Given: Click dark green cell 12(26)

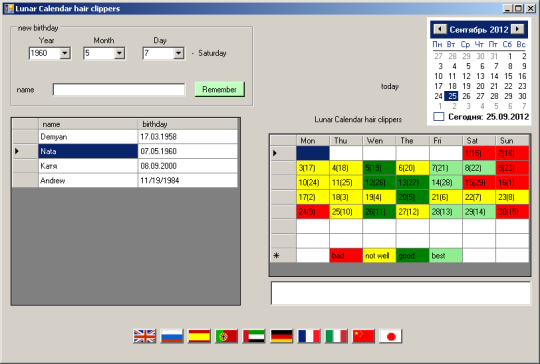Looking at the screenshot, I should [379, 183].
